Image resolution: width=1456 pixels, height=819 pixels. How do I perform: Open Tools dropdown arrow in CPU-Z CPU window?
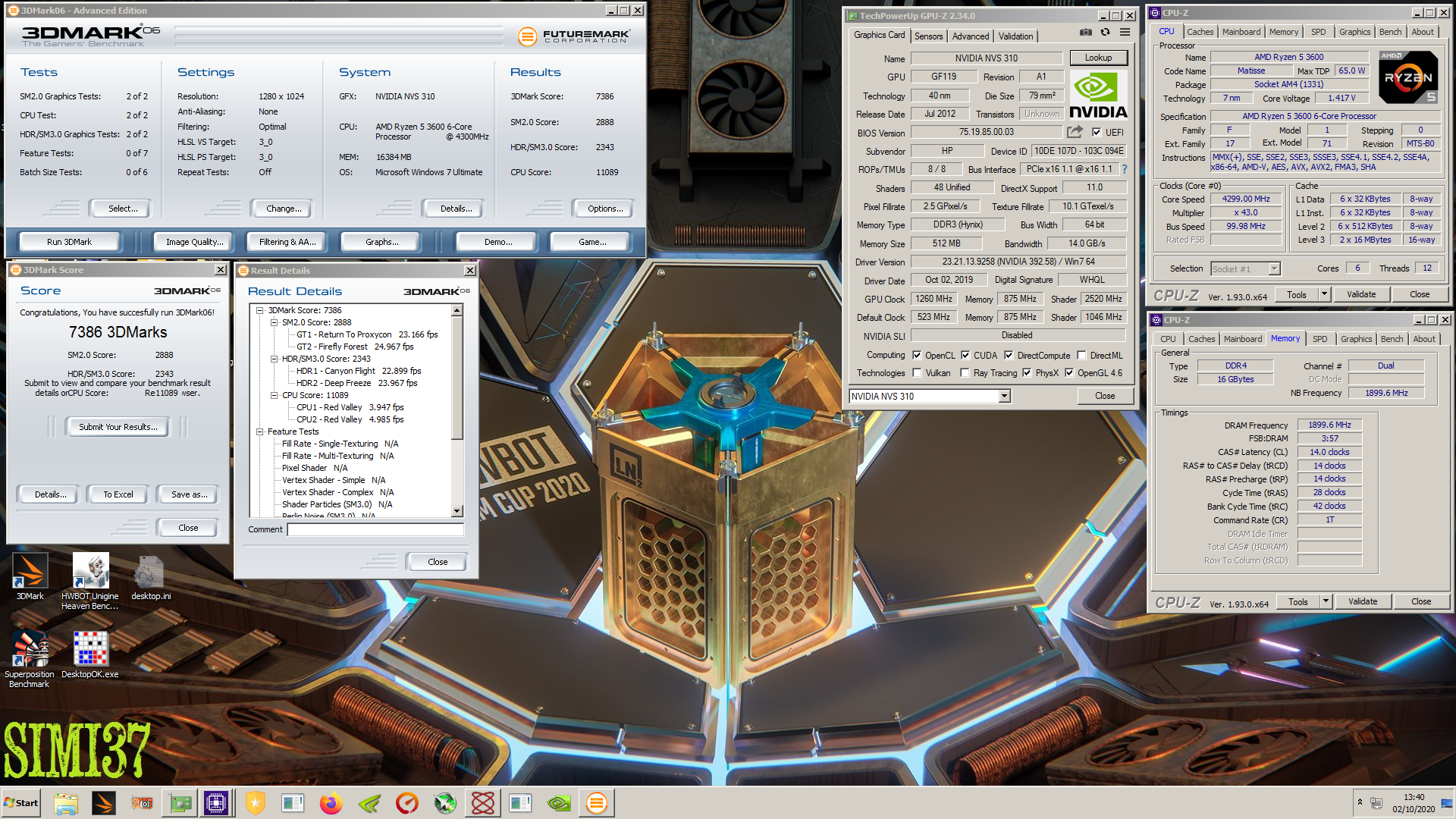point(1324,294)
